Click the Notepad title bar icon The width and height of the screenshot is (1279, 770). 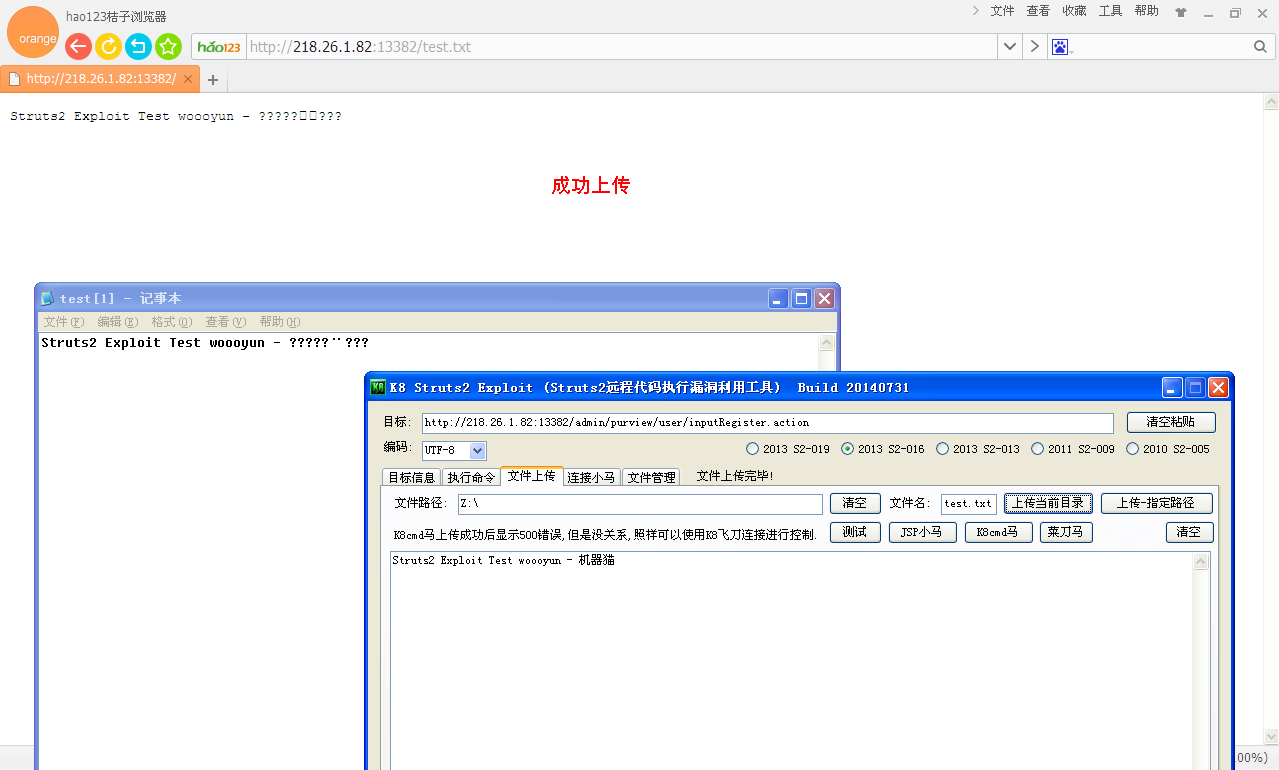click(x=48, y=298)
